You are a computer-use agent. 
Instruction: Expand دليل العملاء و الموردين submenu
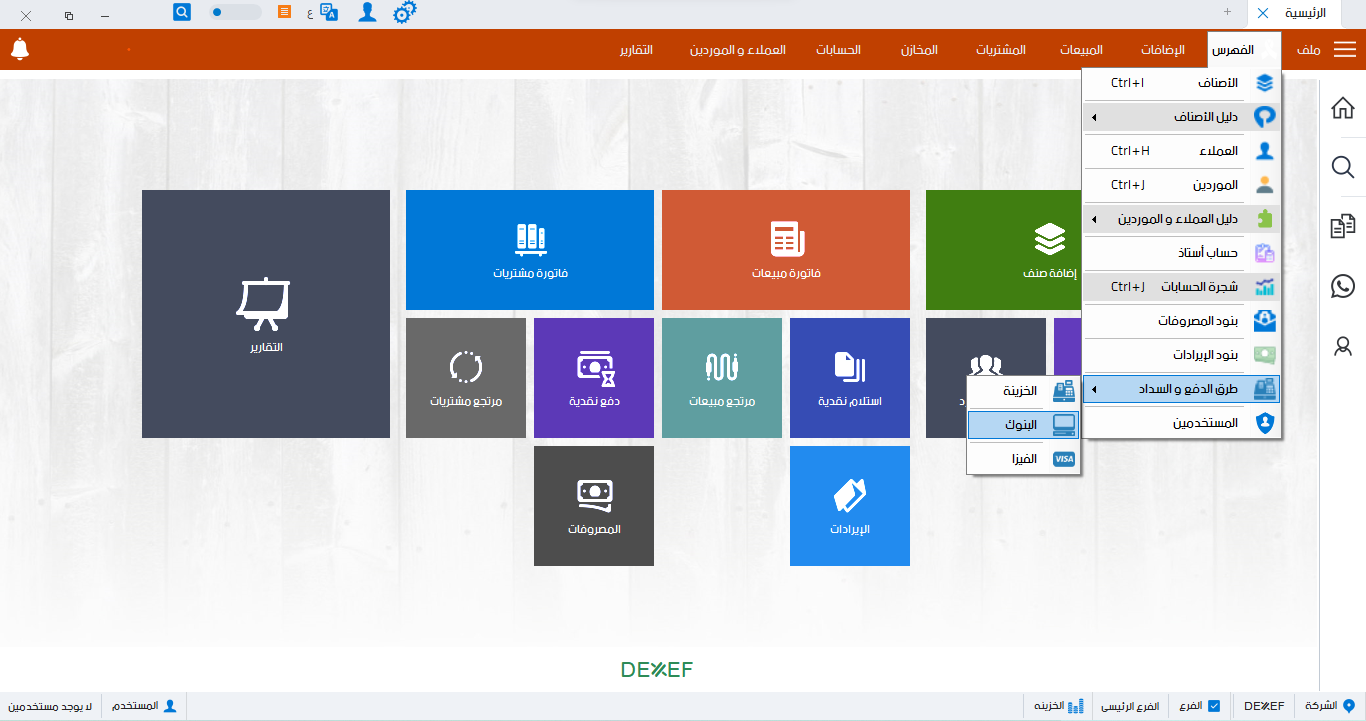(1181, 219)
